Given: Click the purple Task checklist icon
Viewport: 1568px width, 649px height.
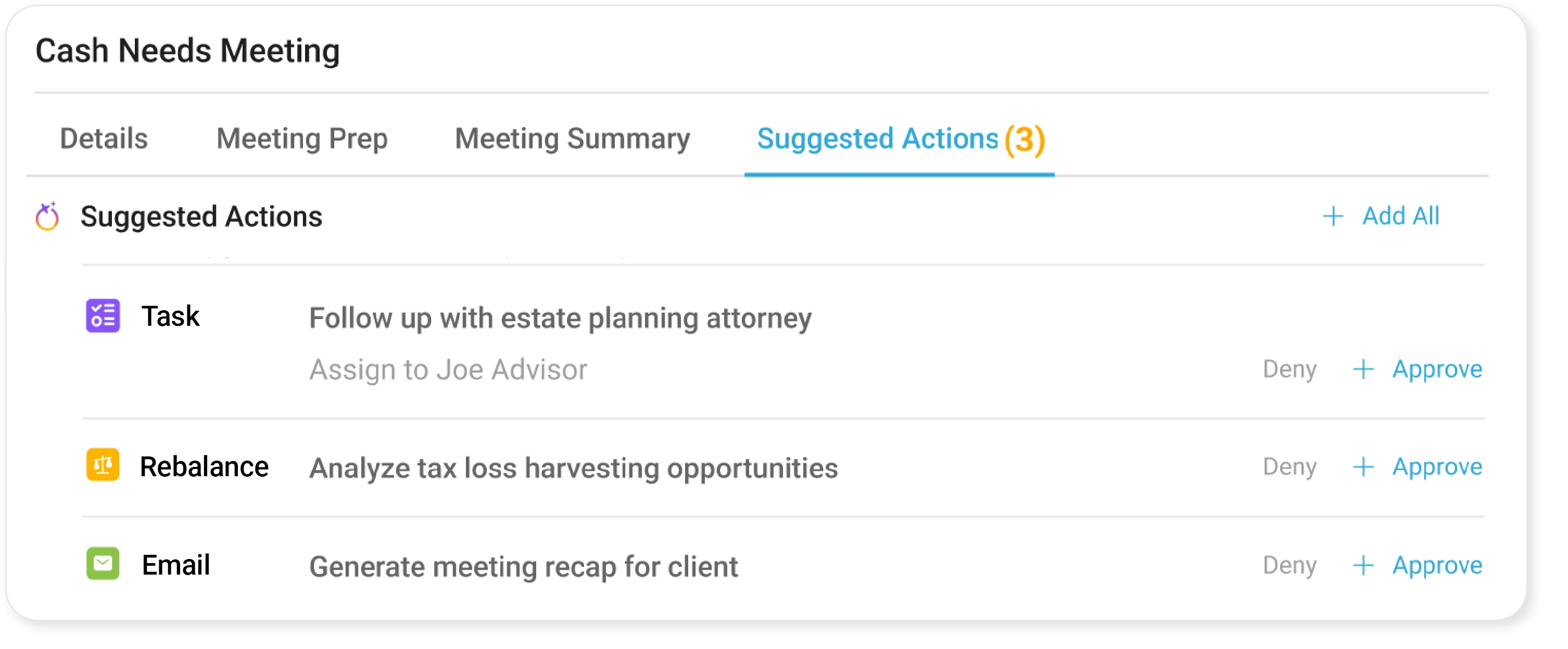Looking at the screenshot, I should tap(103, 315).
